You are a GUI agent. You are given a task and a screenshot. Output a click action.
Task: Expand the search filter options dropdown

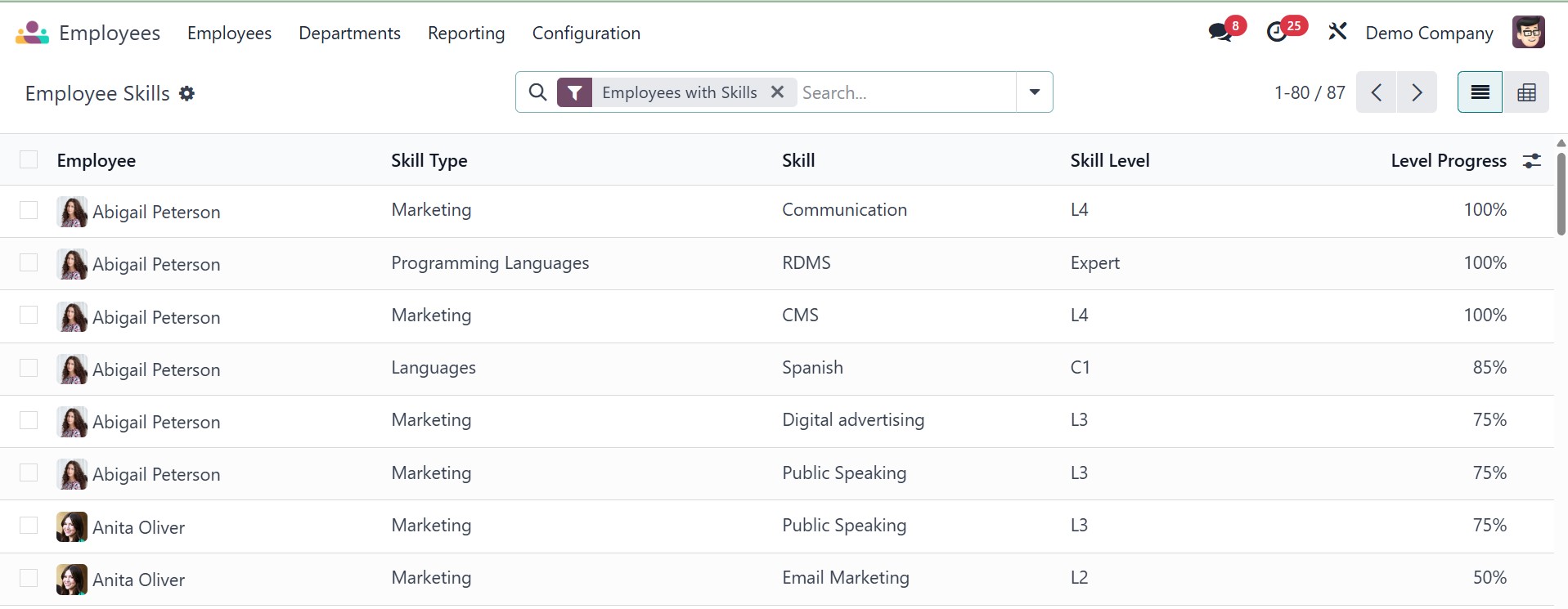(x=1035, y=92)
